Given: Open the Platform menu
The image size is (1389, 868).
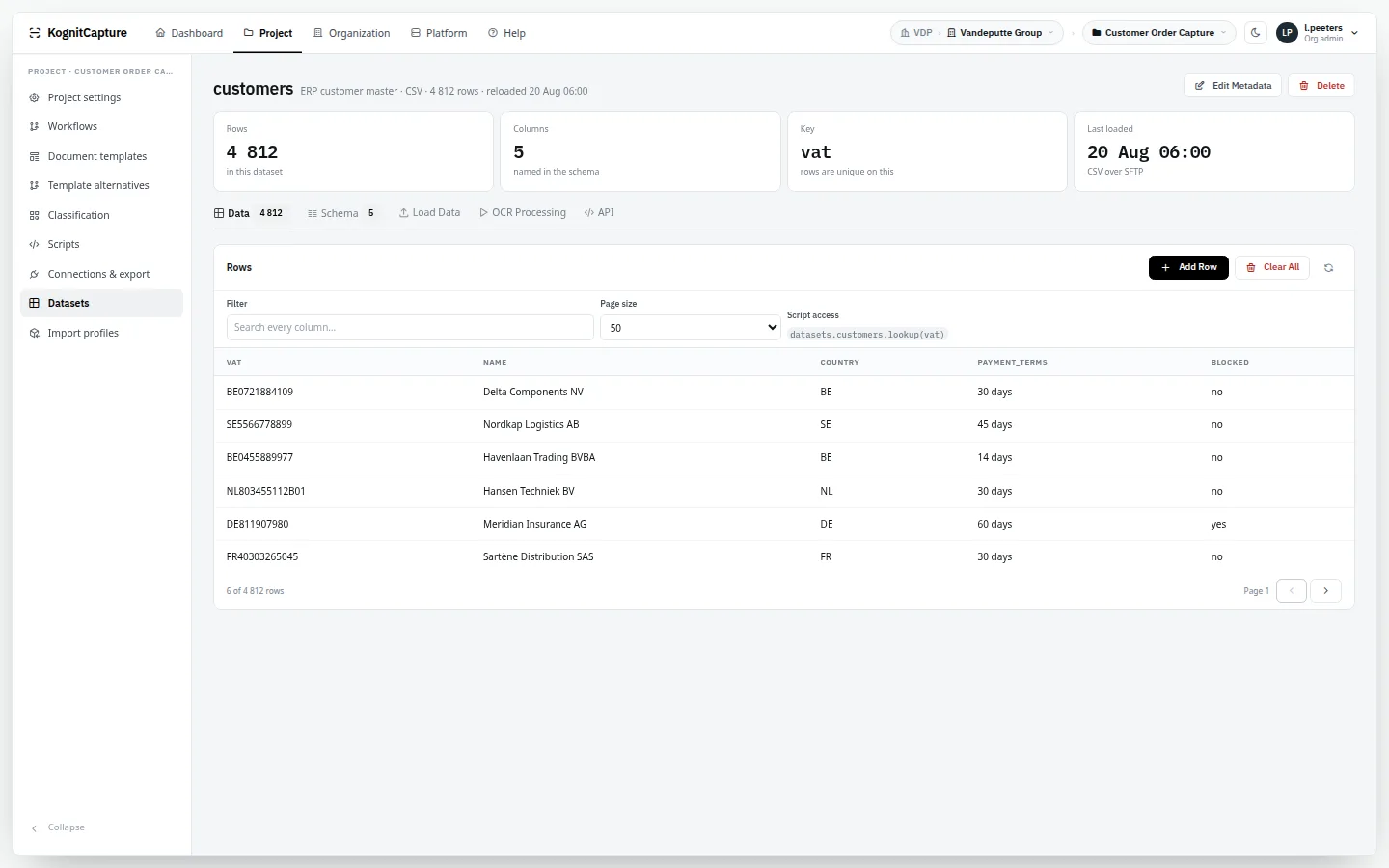Looking at the screenshot, I should (x=439, y=33).
